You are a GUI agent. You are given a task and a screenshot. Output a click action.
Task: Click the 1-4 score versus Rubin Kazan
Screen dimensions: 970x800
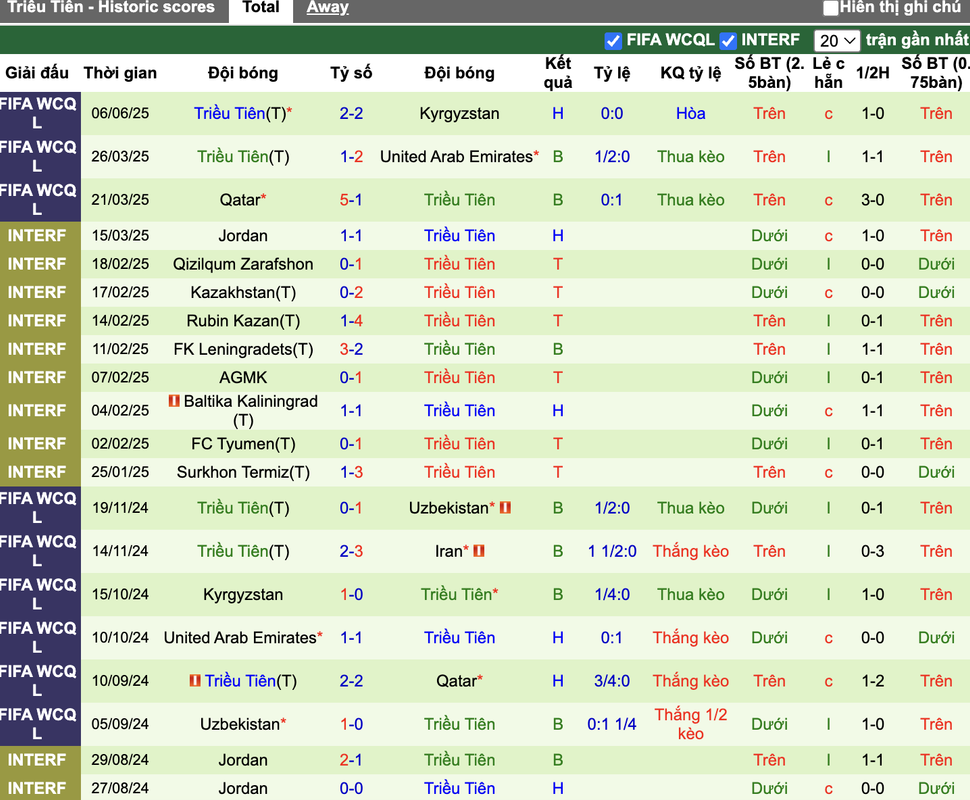point(351,321)
